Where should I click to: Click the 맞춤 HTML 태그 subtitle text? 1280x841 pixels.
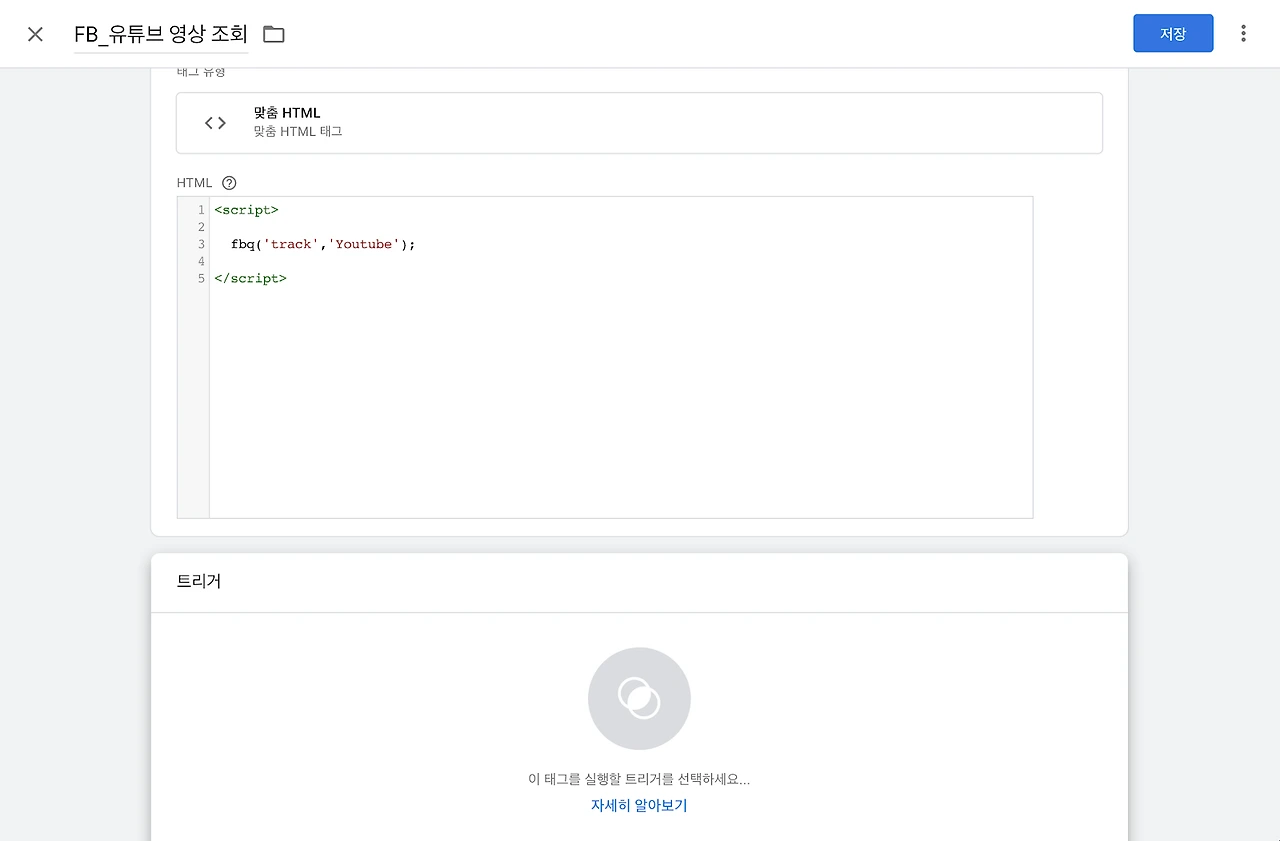(298, 132)
